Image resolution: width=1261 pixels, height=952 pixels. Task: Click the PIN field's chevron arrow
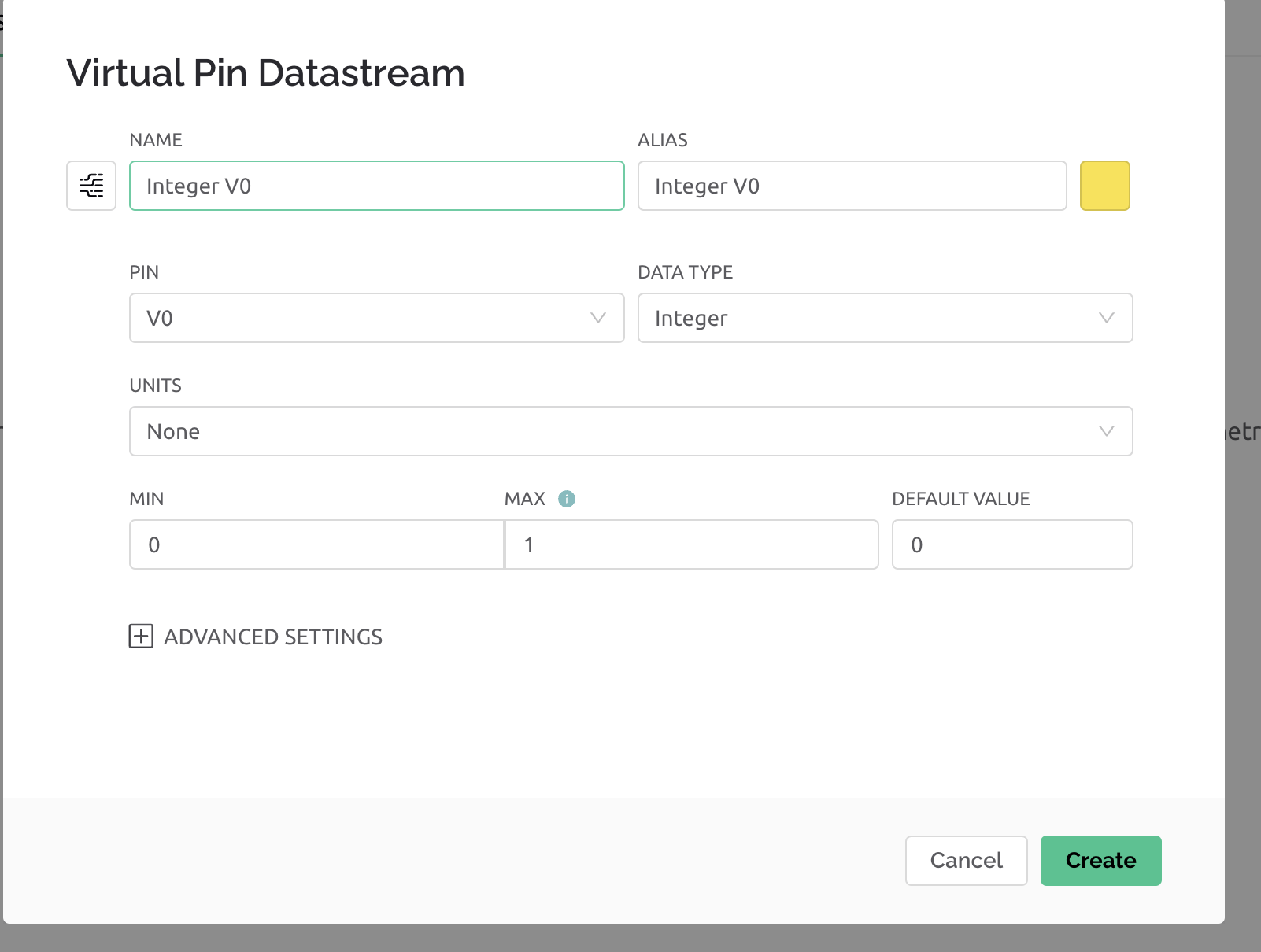tap(598, 318)
